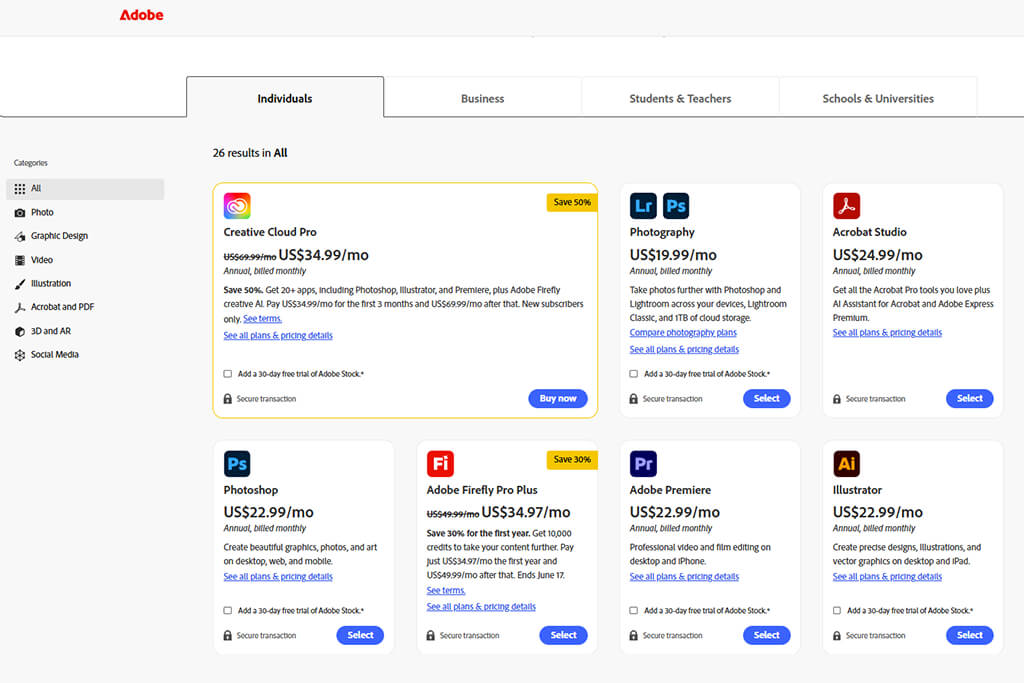This screenshot has height=683, width=1024.
Task: Select the Photoshop plan
Action: tap(360, 635)
